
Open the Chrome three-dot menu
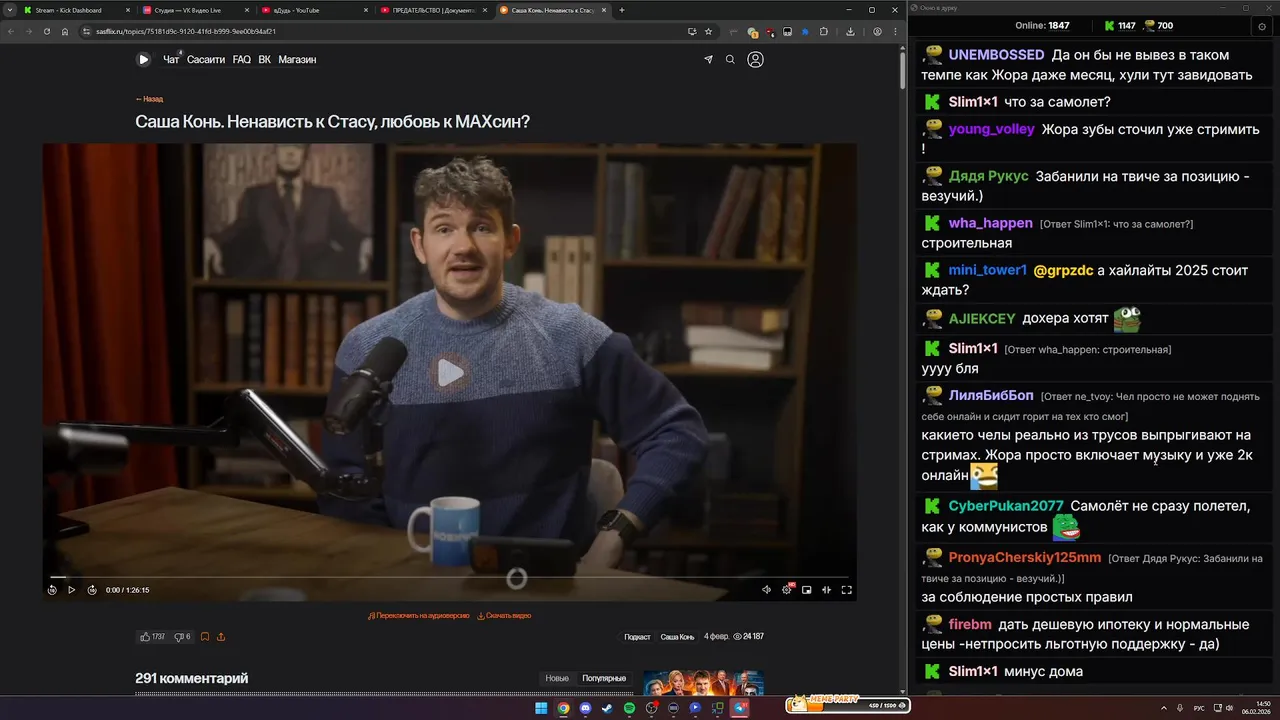tap(895, 31)
